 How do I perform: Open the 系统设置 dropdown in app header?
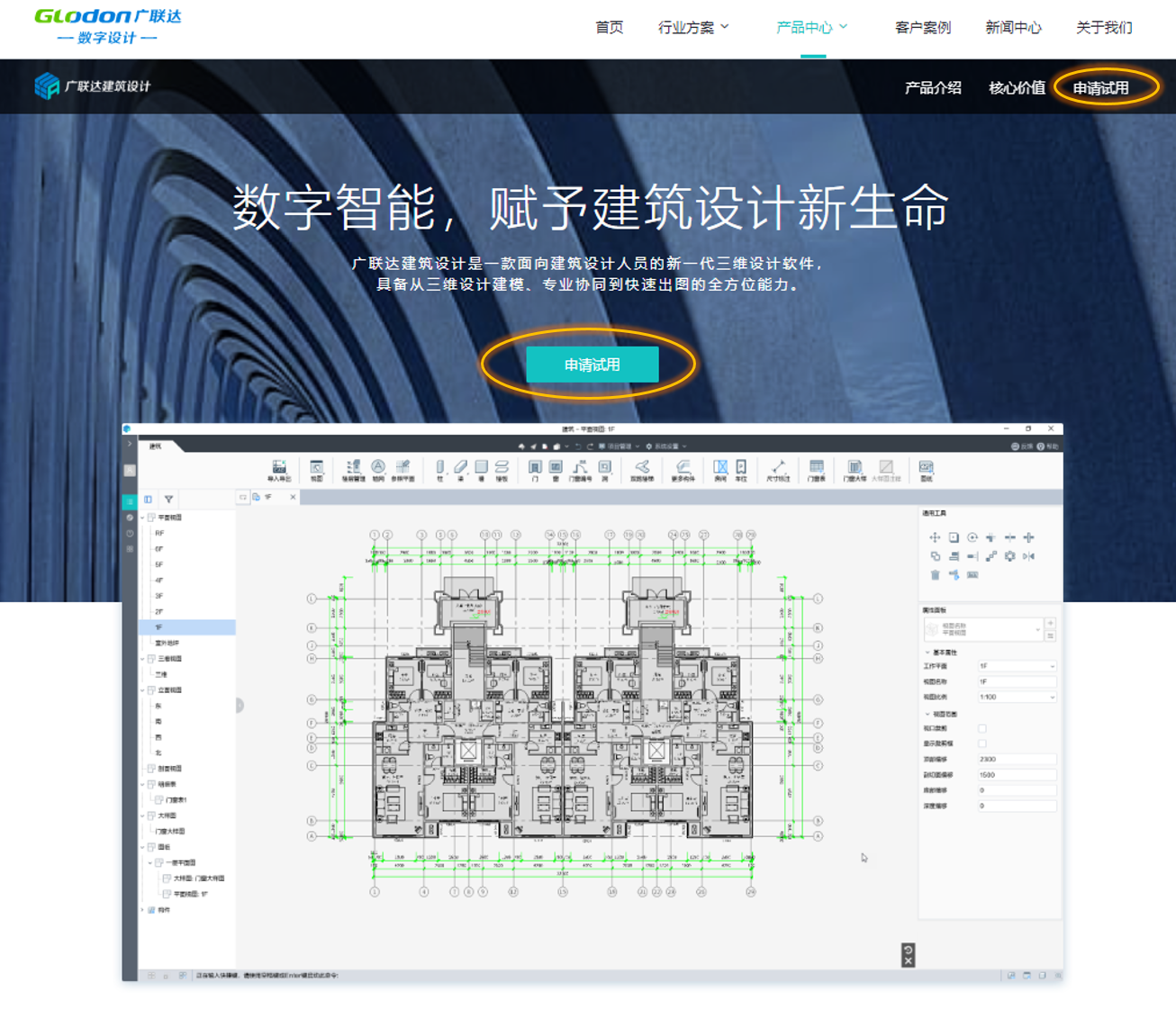tap(666, 446)
